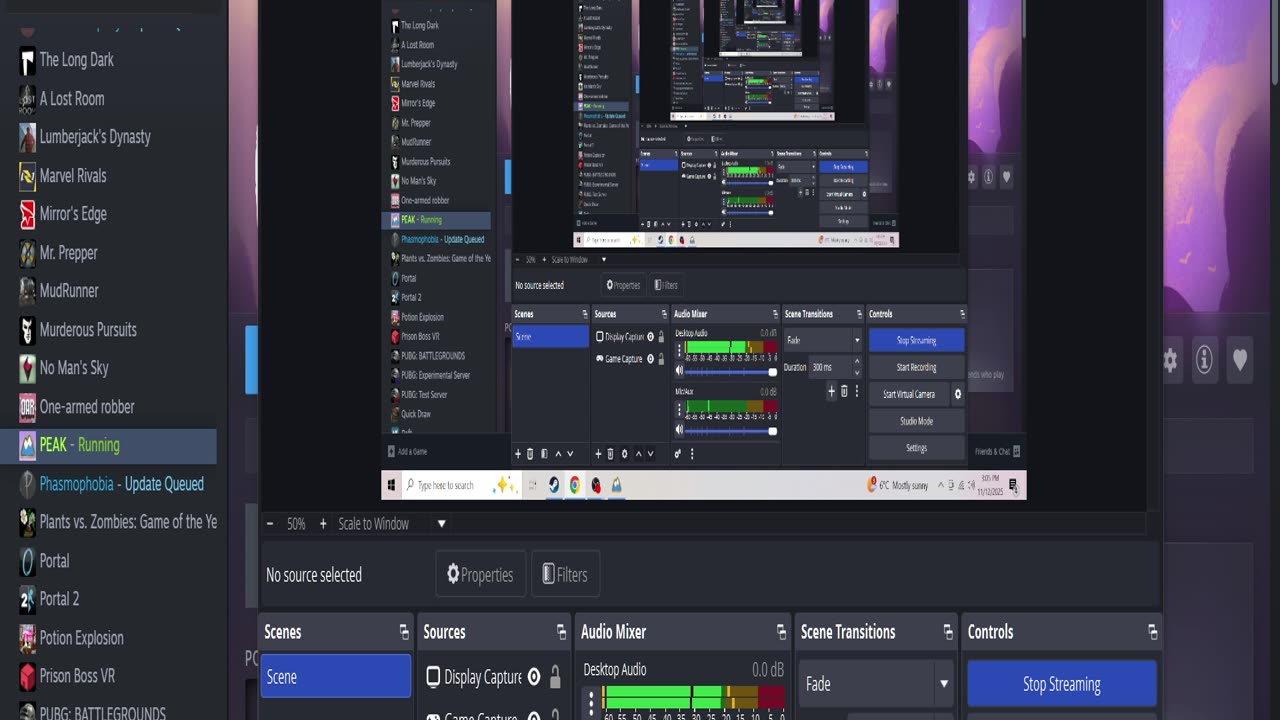Mute Mic/Aux speaker in preview mixer

tap(680, 430)
